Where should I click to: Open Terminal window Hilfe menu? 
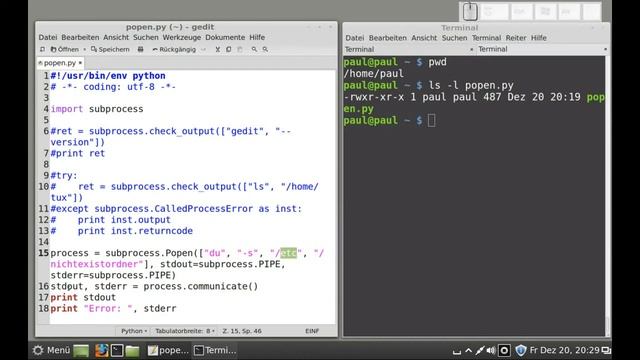tap(539, 38)
